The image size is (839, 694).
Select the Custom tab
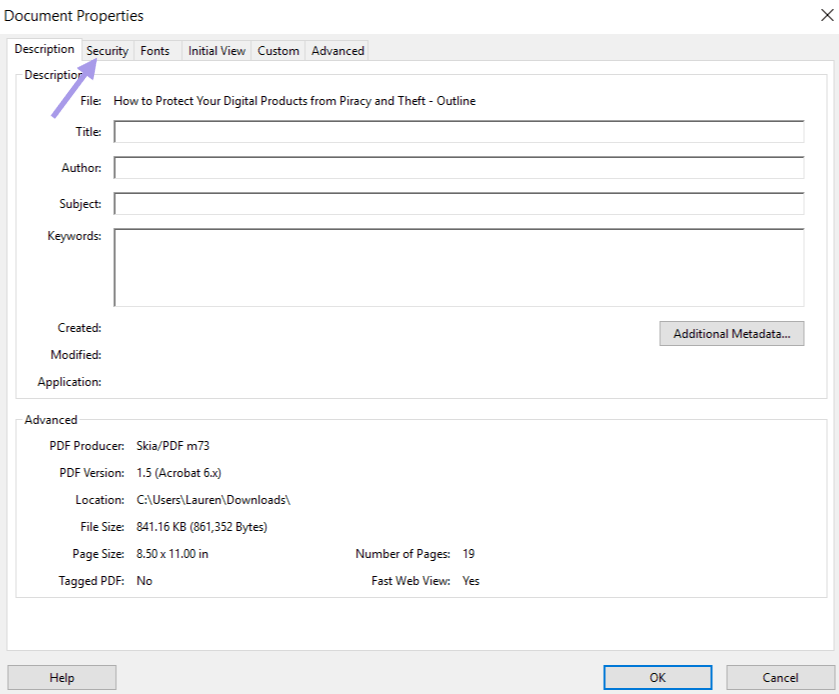[x=278, y=51]
